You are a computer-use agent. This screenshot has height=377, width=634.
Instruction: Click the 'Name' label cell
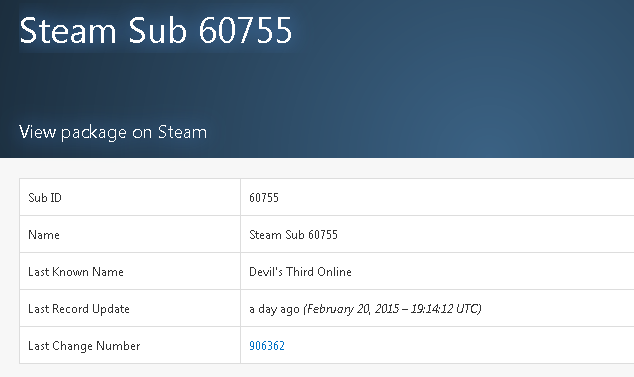click(x=130, y=235)
